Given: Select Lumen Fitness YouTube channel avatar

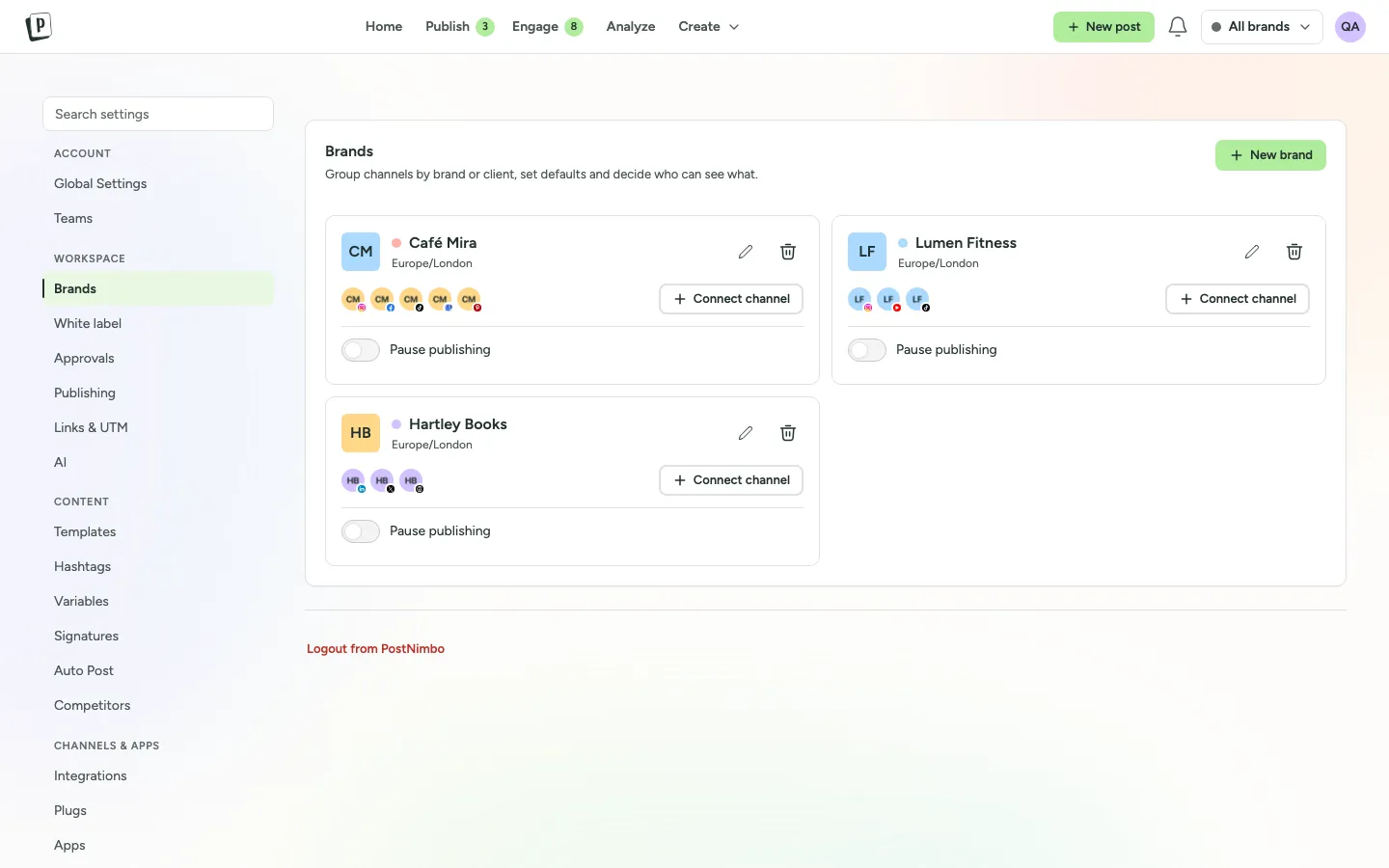Looking at the screenshot, I should pos(889,300).
